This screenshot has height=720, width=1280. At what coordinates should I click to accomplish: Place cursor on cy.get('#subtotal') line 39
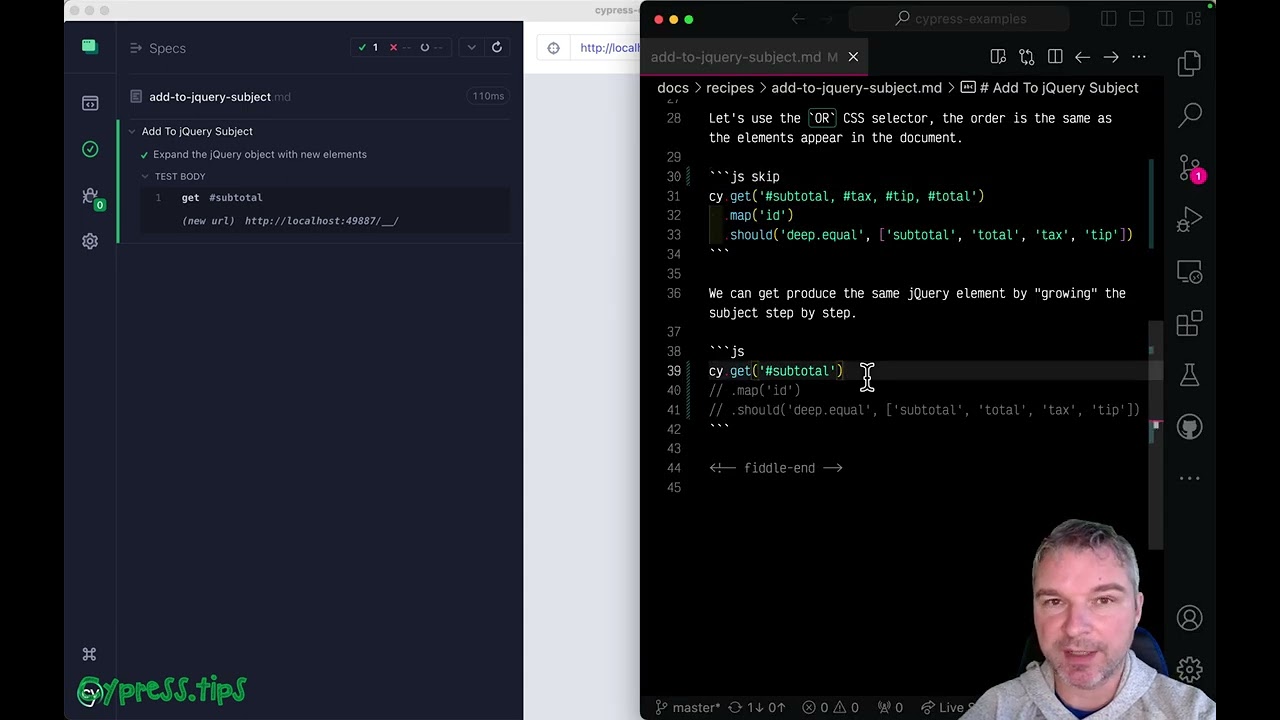[x=776, y=371]
